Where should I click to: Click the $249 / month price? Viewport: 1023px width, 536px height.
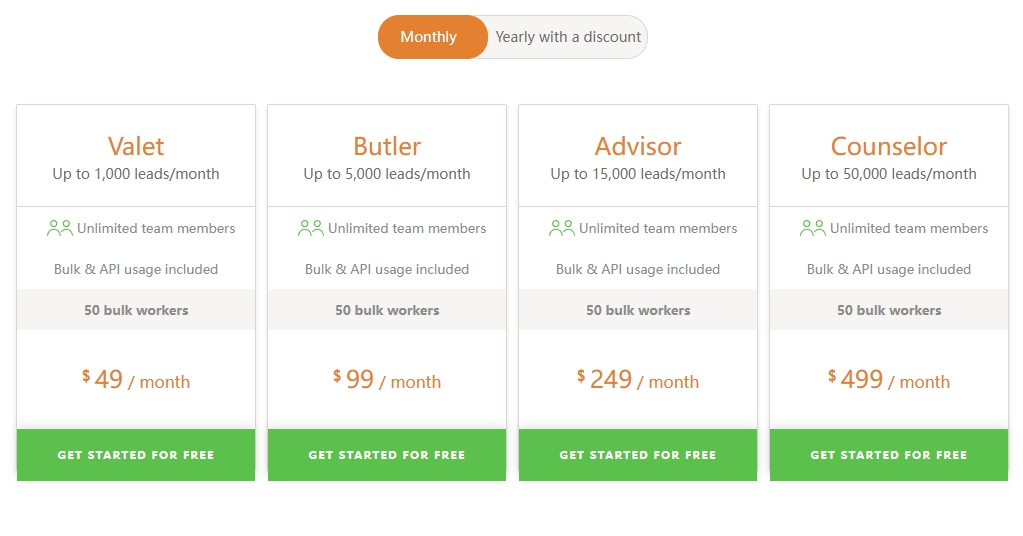638,380
